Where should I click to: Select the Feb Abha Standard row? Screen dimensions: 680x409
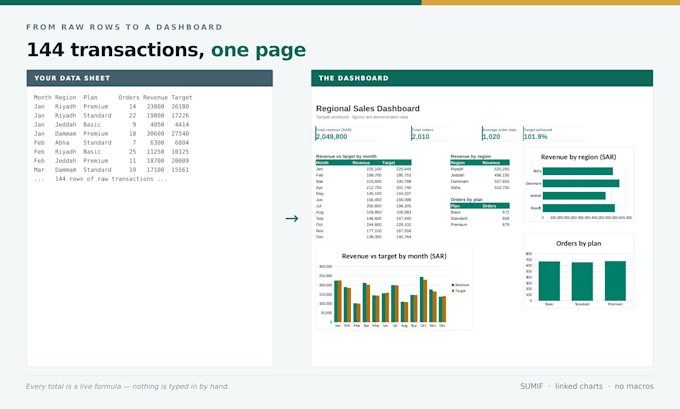tap(111, 143)
